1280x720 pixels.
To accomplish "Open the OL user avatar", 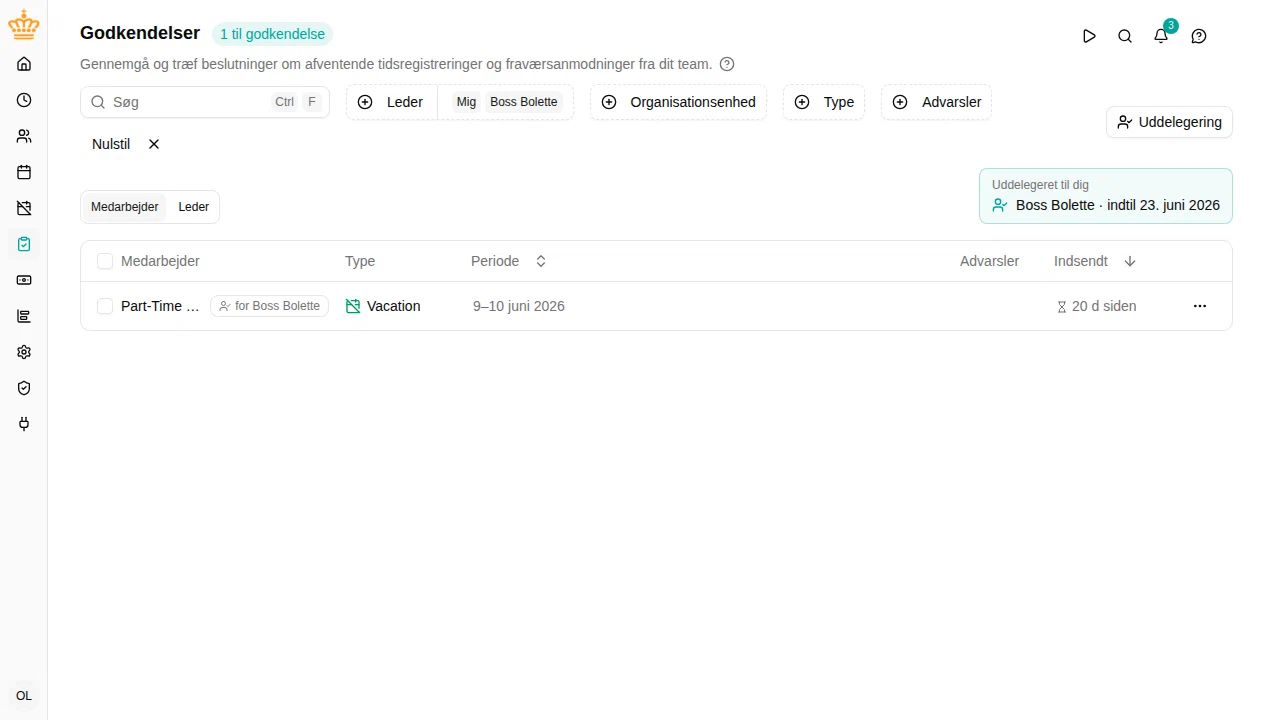I will 24,696.
